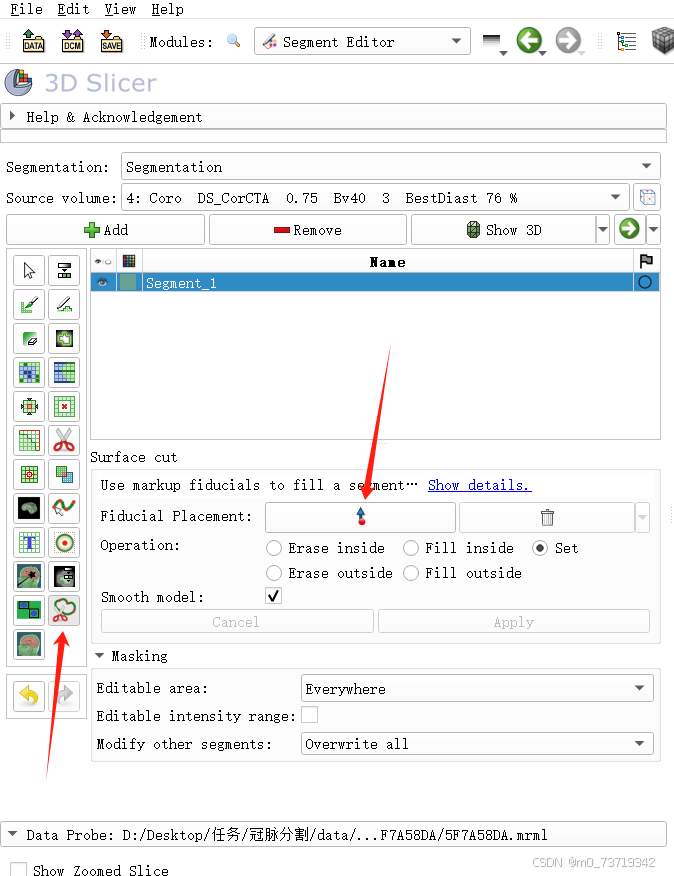Image resolution: width=674 pixels, height=876 pixels.
Task: Click the yellow Undo arrow
Action: tap(29, 696)
